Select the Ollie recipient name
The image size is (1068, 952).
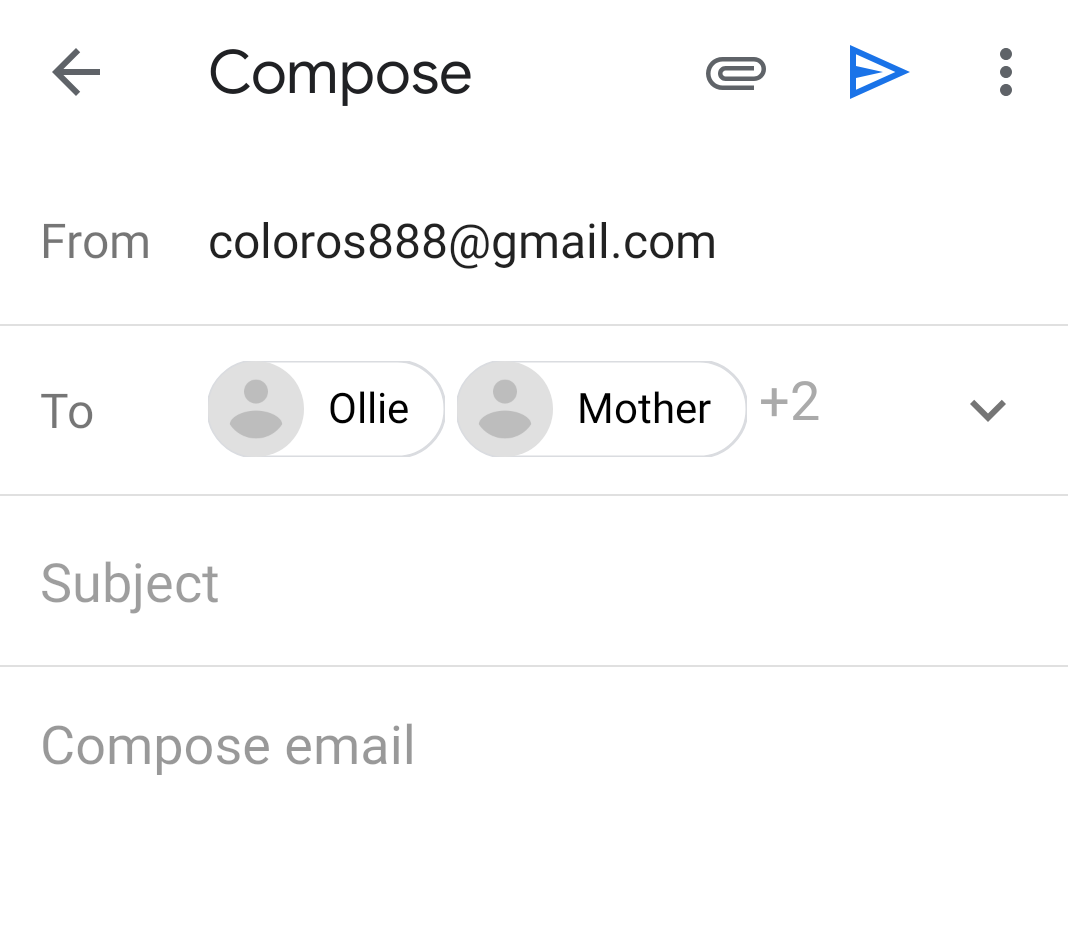click(369, 409)
